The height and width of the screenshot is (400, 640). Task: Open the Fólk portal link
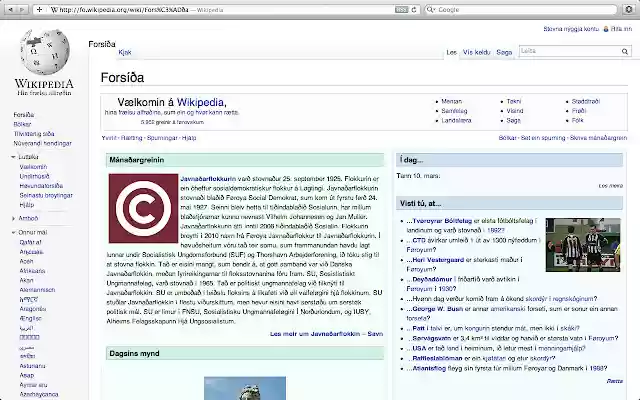tap(578, 120)
